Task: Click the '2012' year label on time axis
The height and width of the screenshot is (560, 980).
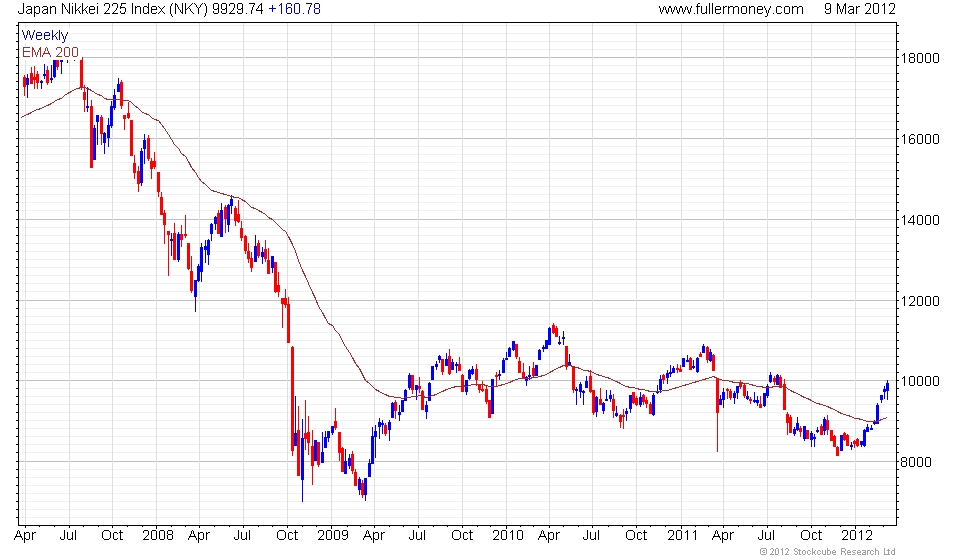Action: tap(857, 536)
